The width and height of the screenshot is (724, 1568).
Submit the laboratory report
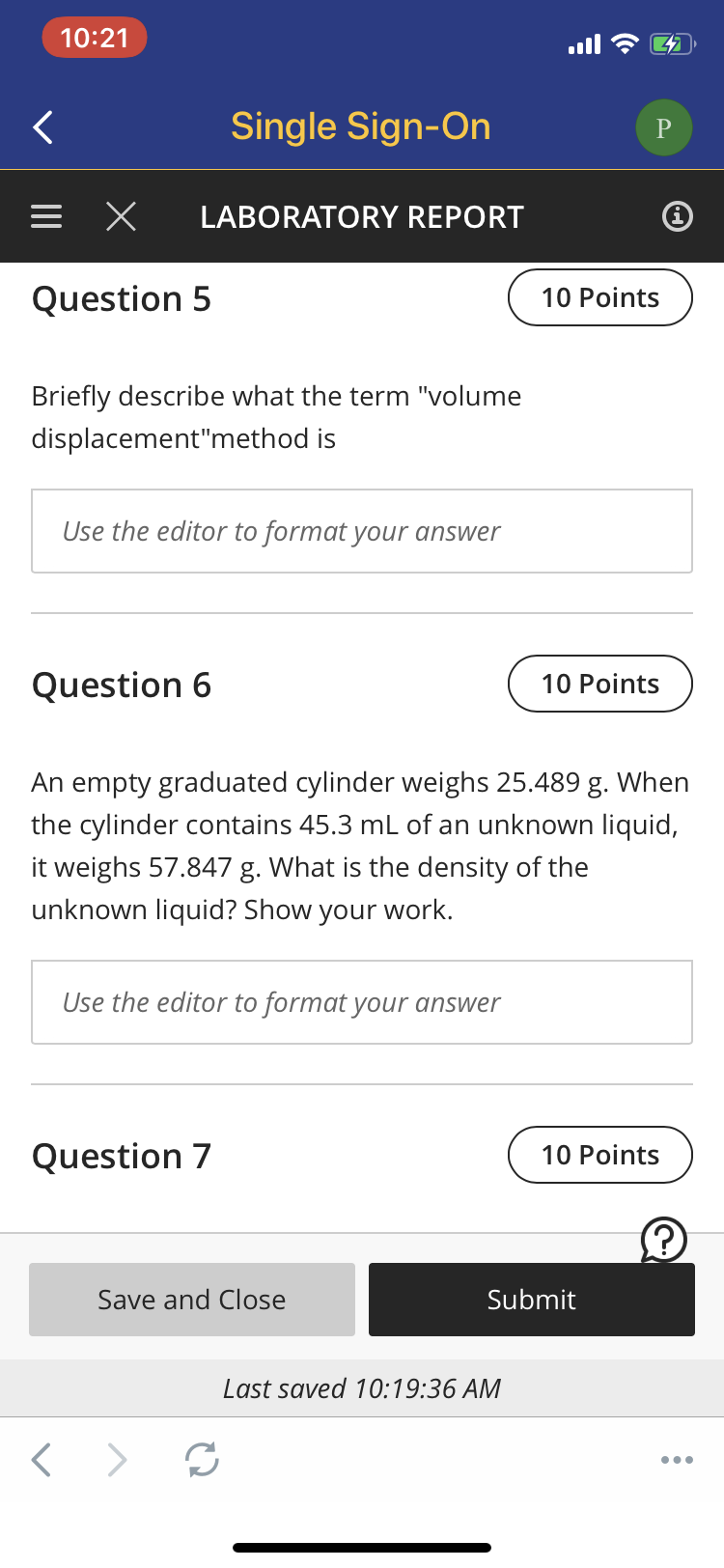pyautogui.click(x=532, y=1300)
